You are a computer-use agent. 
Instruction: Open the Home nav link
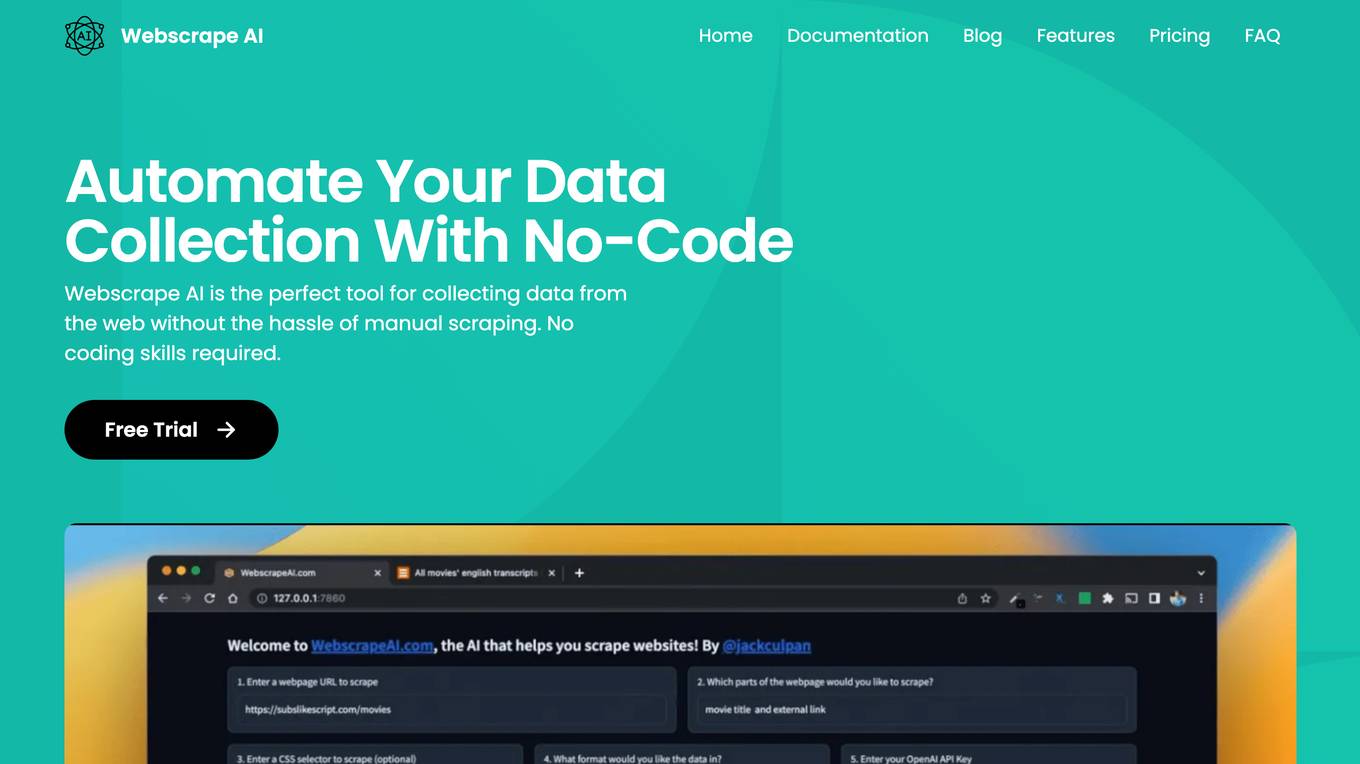(x=725, y=36)
